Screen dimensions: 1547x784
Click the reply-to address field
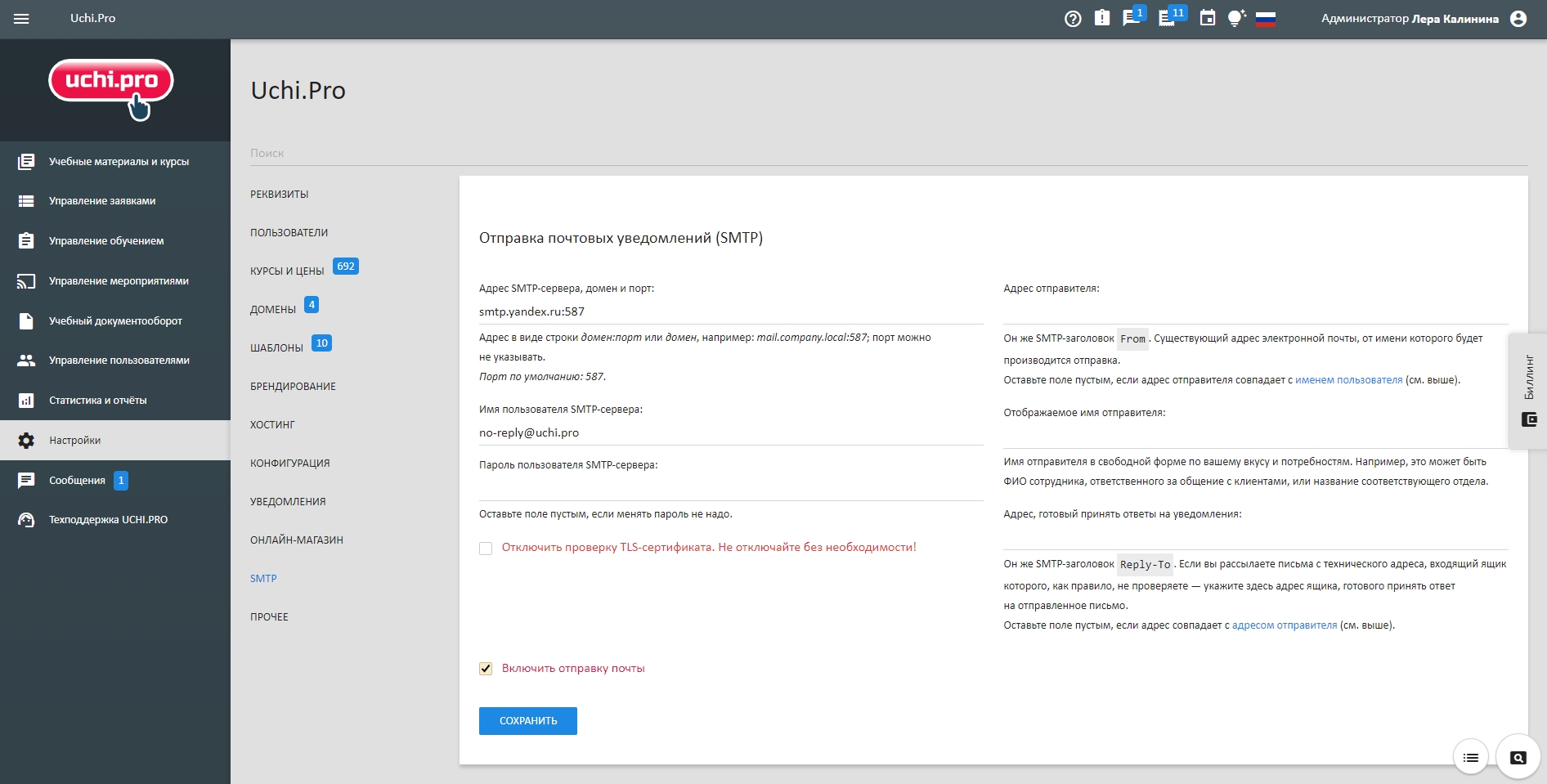pyautogui.click(x=1256, y=537)
